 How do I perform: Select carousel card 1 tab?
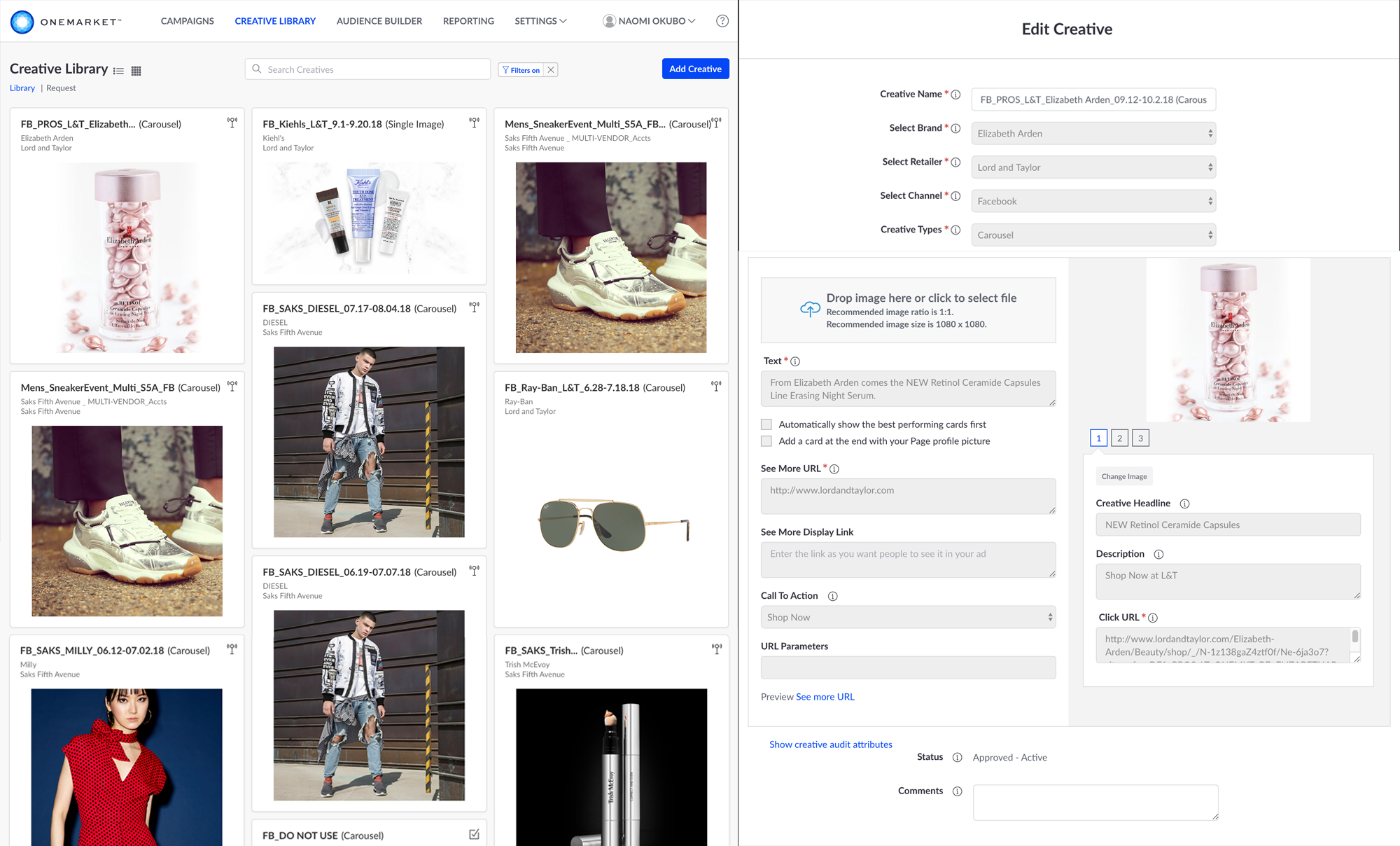click(x=1099, y=438)
